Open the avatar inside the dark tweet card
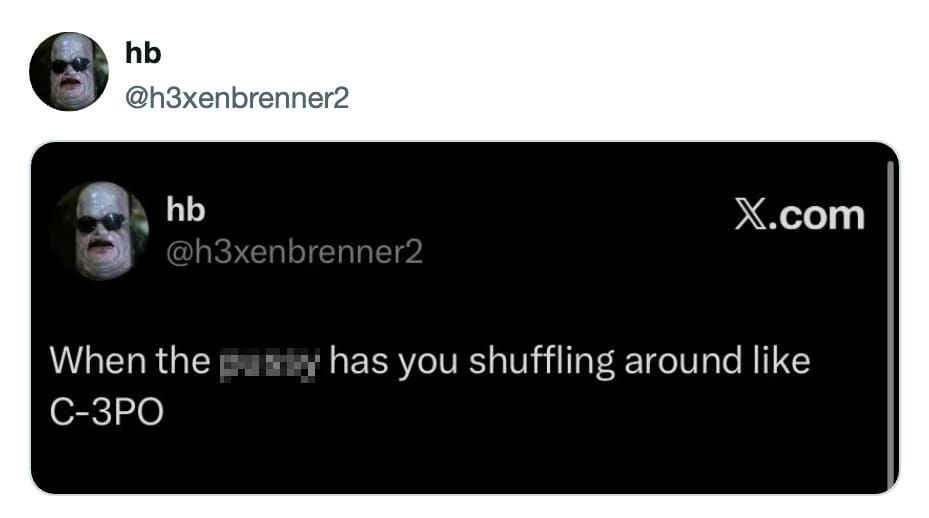Screen dimensions: 929x518 tap(100, 231)
